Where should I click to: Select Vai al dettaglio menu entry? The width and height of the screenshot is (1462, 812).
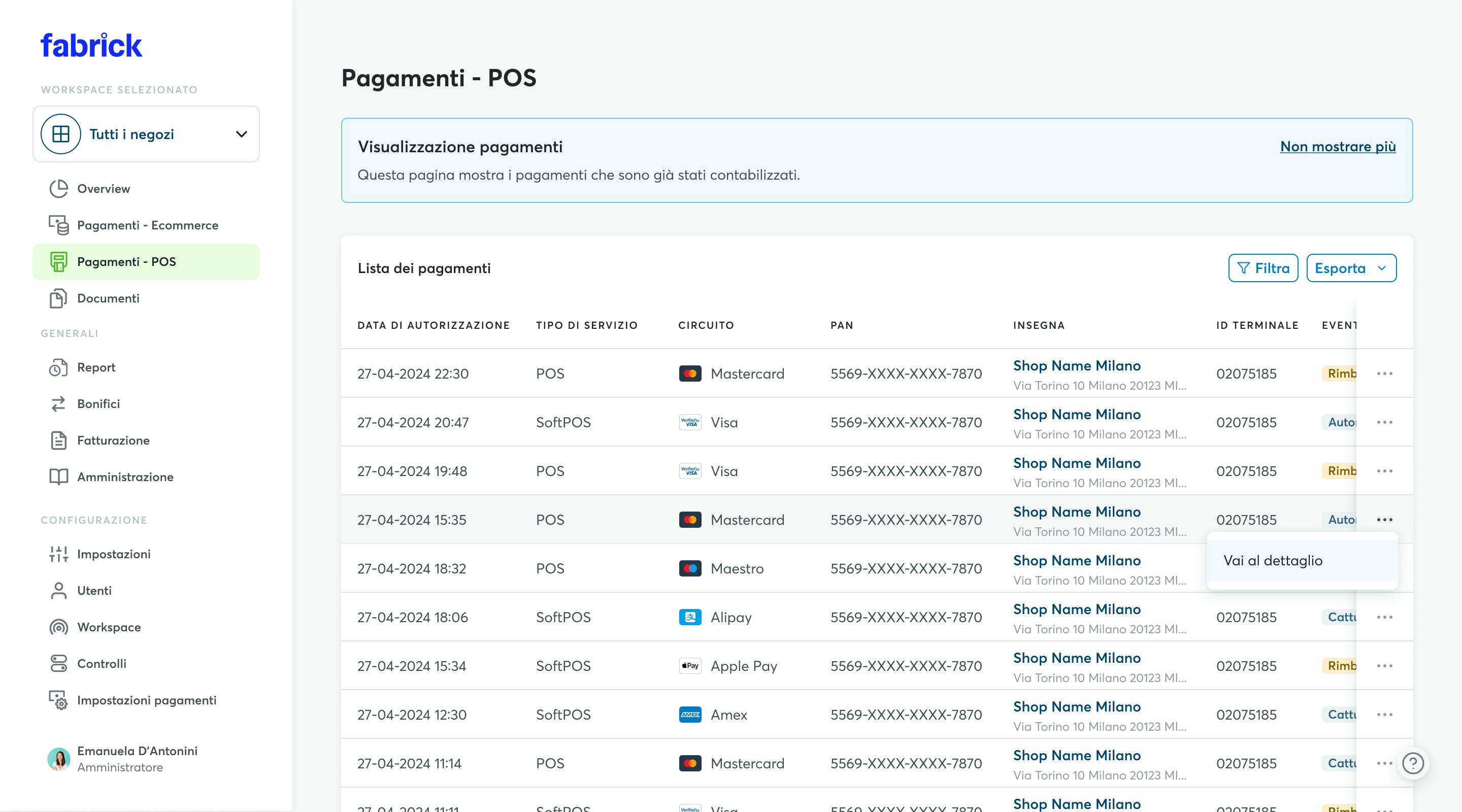(x=1302, y=561)
